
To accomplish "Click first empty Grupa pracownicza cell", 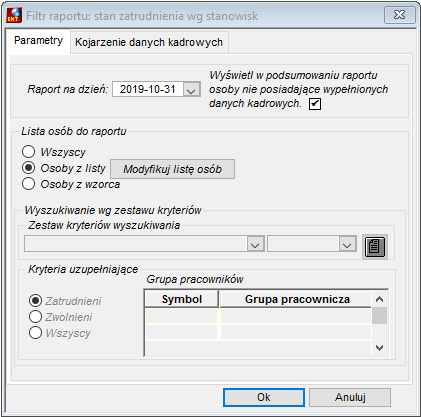I will [296, 316].
